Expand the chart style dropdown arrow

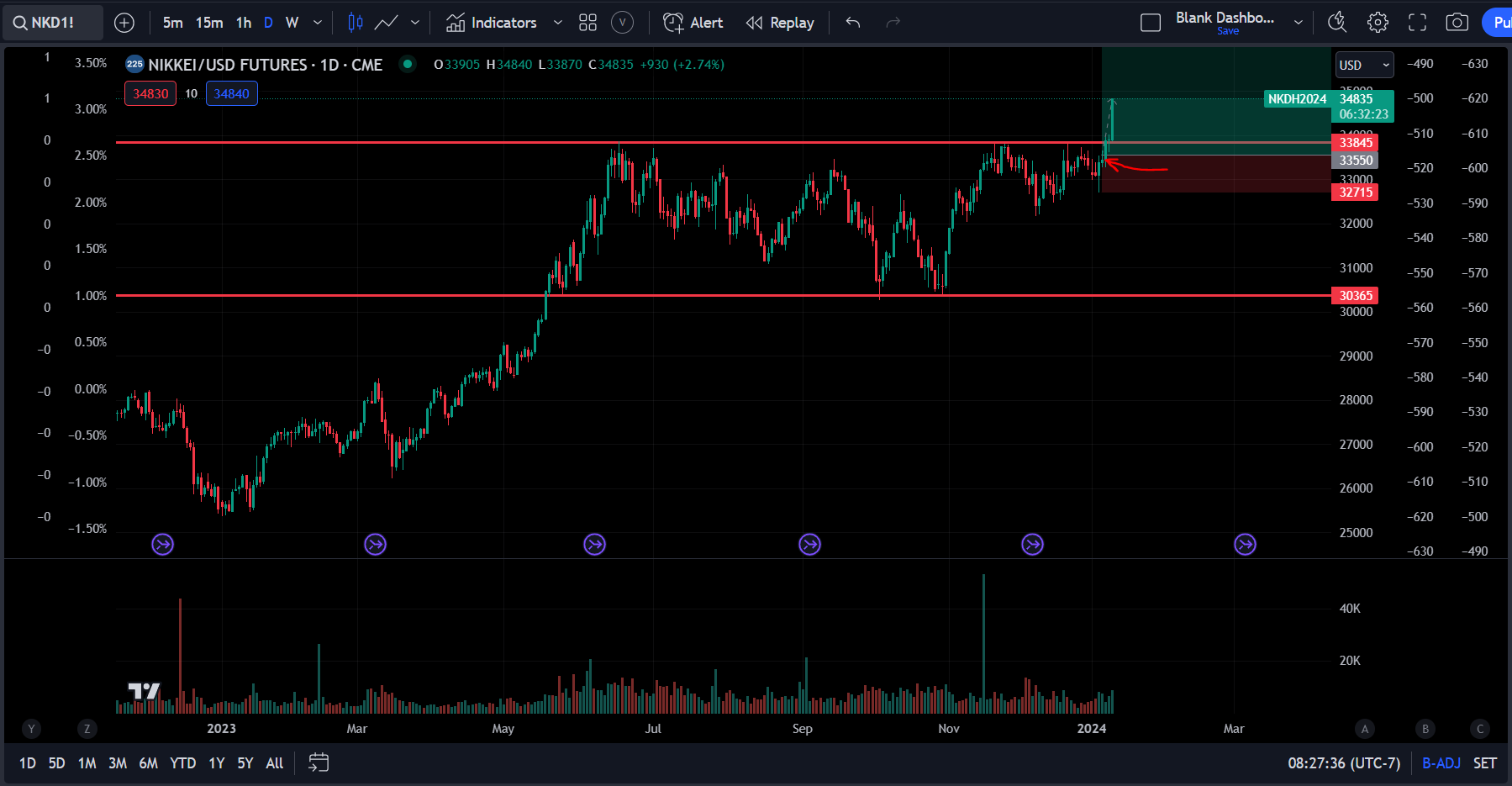pyautogui.click(x=414, y=23)
